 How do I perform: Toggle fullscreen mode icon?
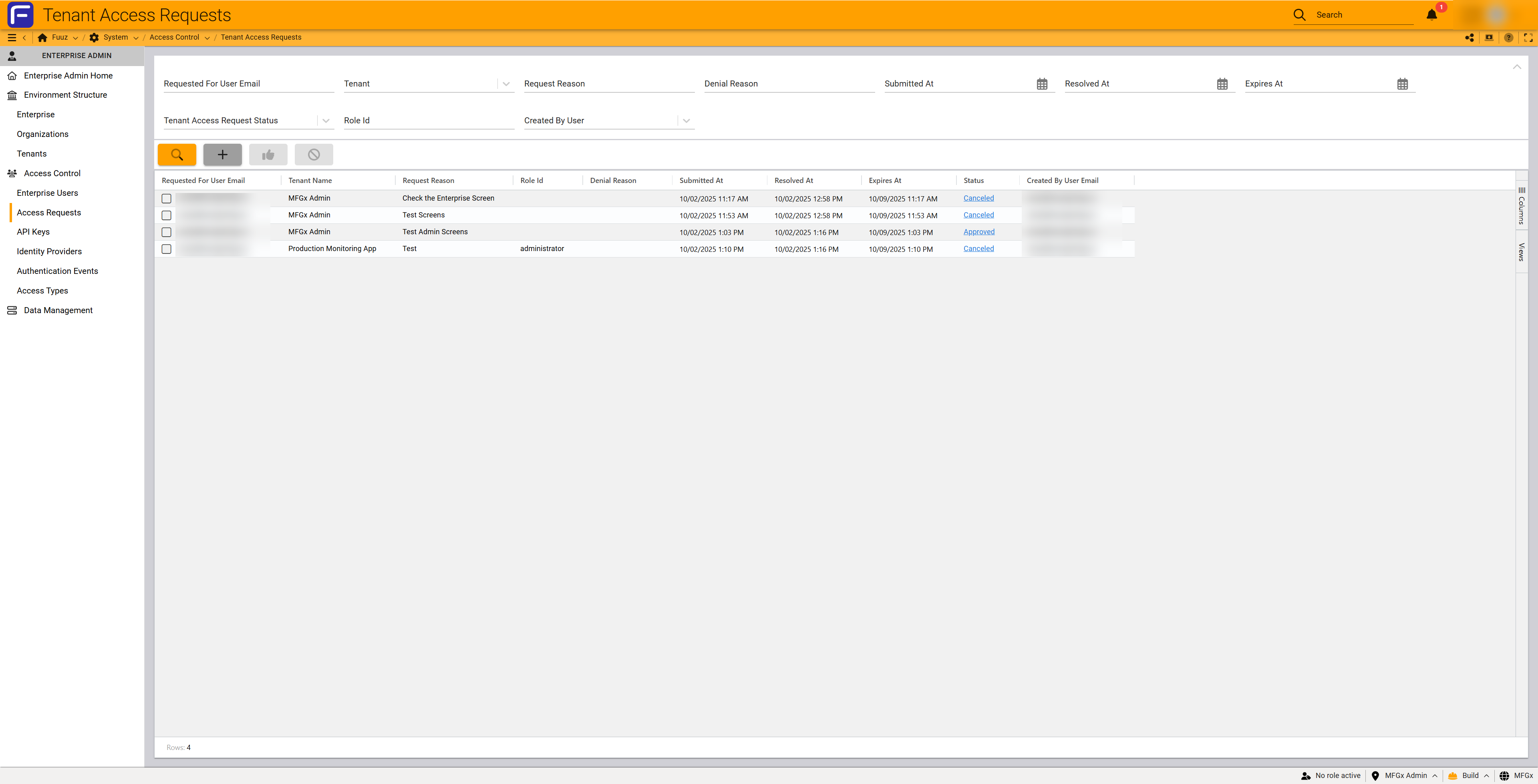click(x=1528, y=38)
